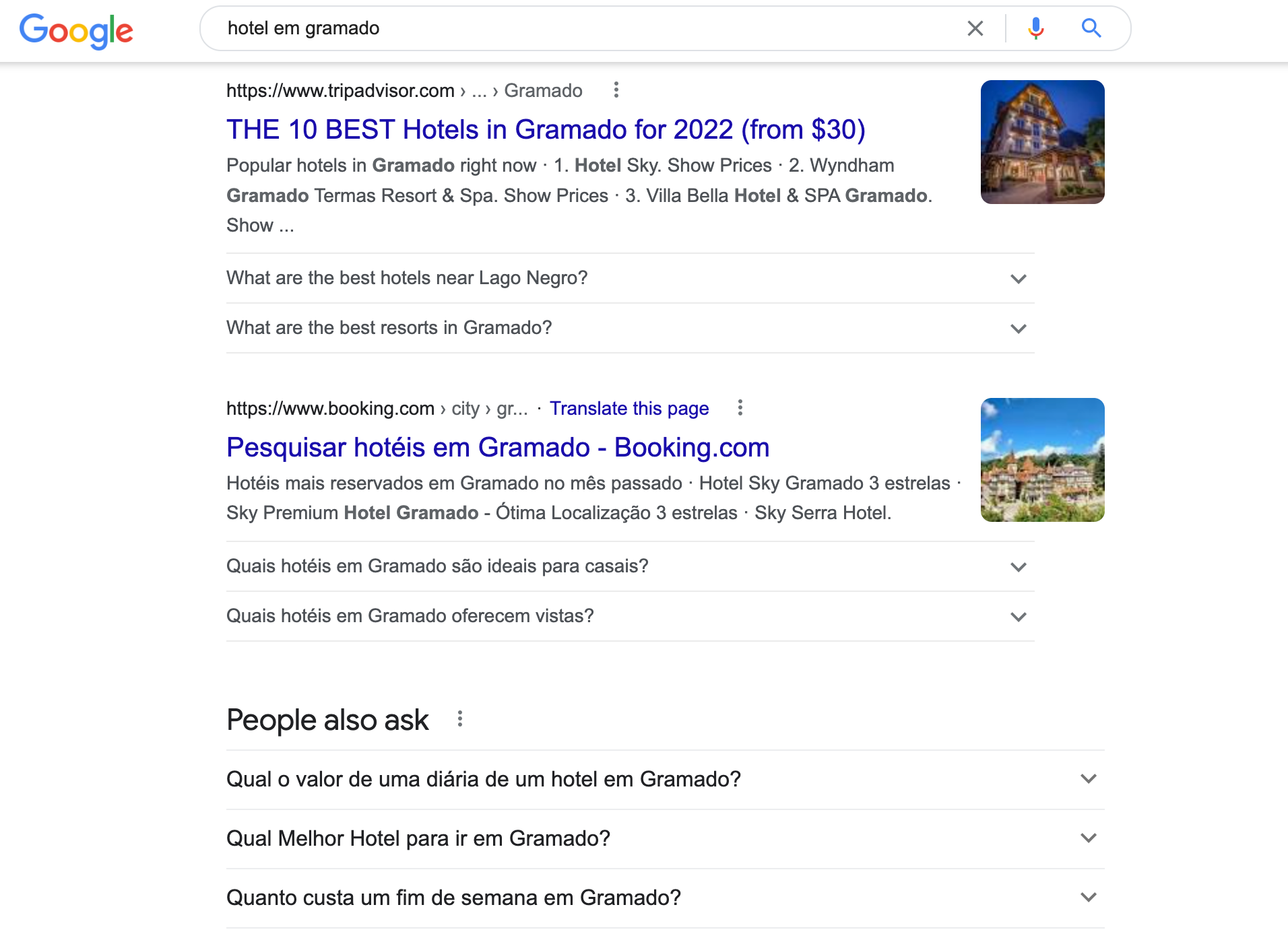Click the booking.com URL breadcrumb
This screenshot has height=940, width=1288.
(x=377, y=408)
